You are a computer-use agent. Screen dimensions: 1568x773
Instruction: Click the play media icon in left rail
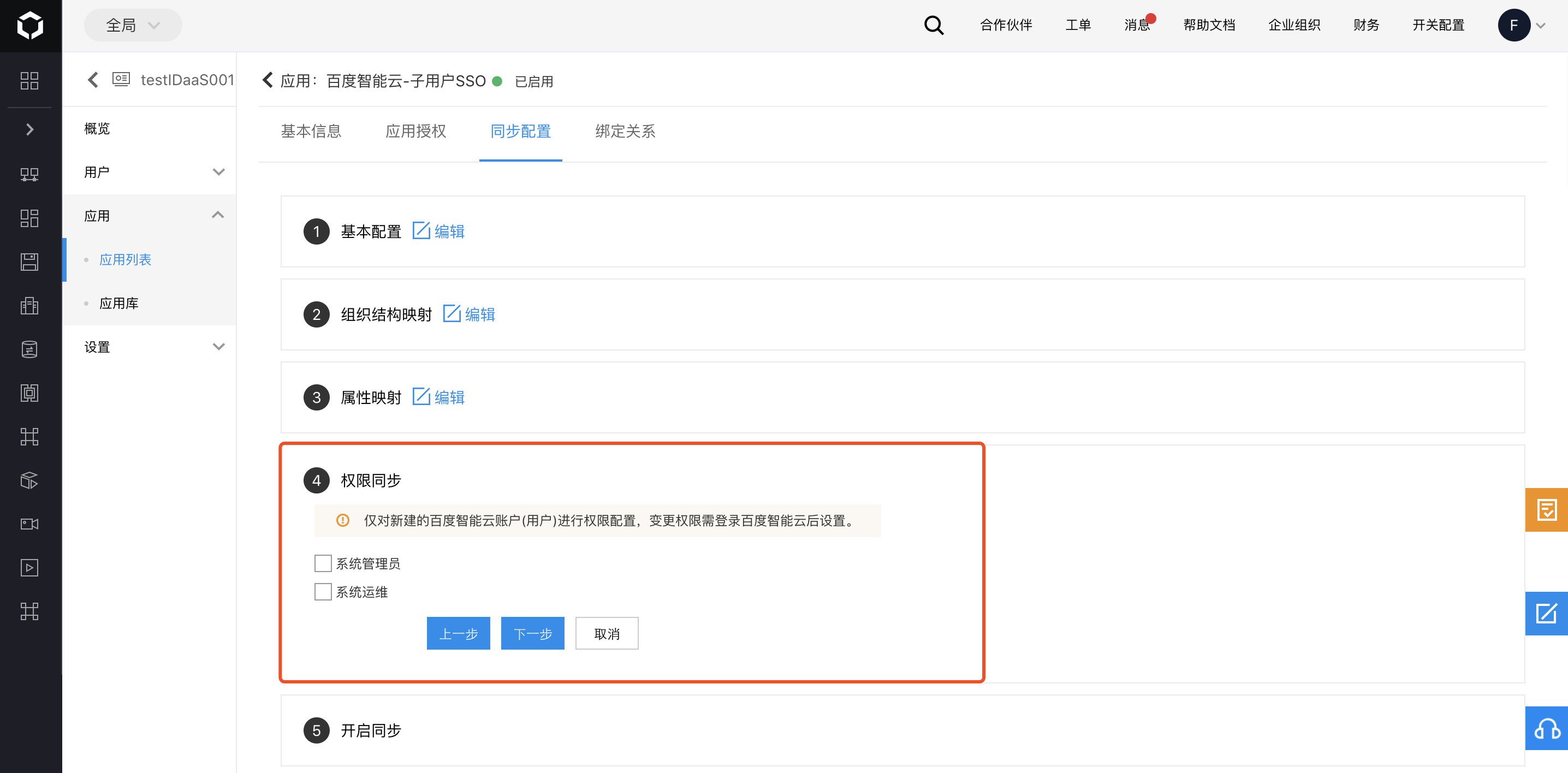(29, 568)
